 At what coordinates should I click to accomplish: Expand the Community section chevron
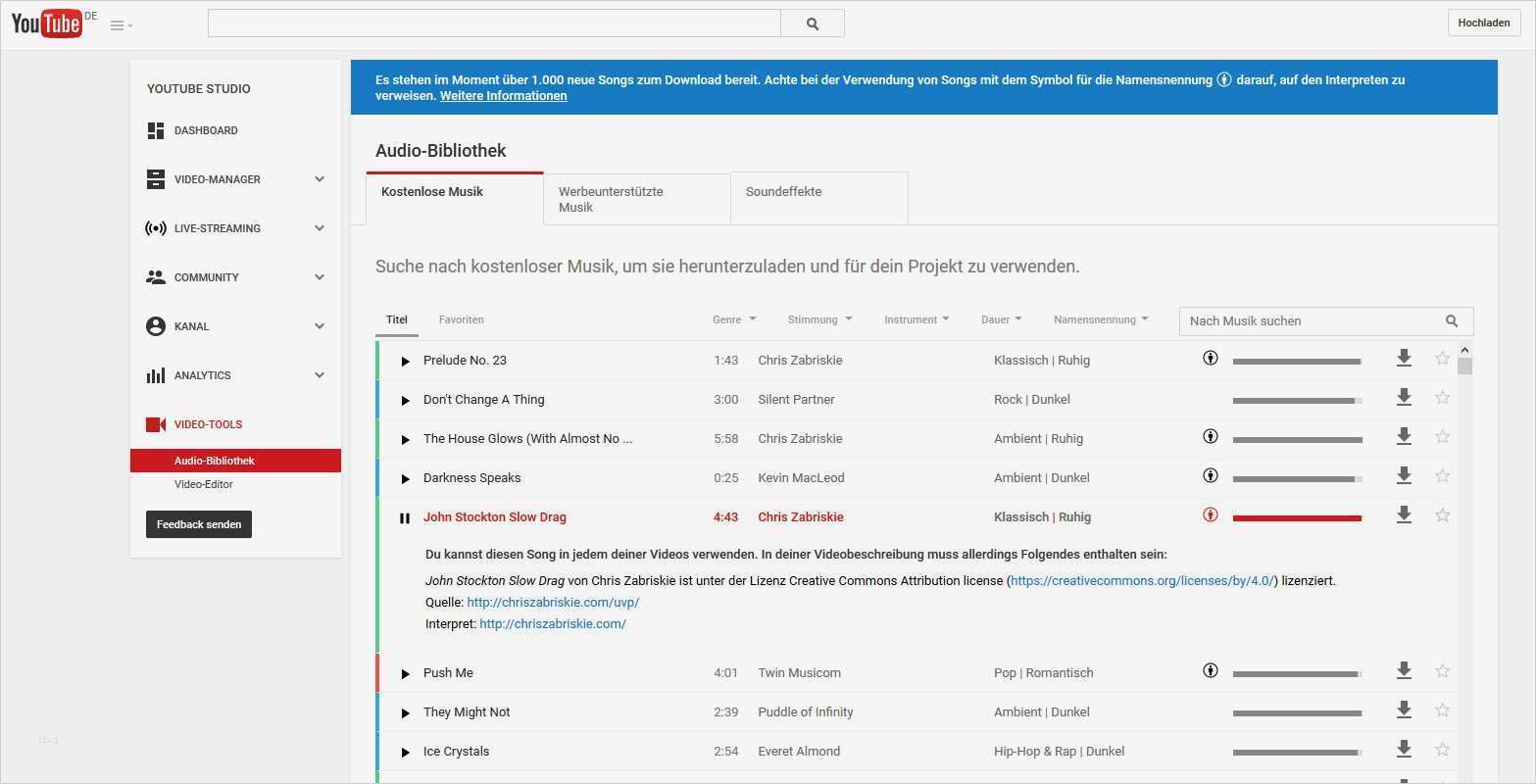320,277
